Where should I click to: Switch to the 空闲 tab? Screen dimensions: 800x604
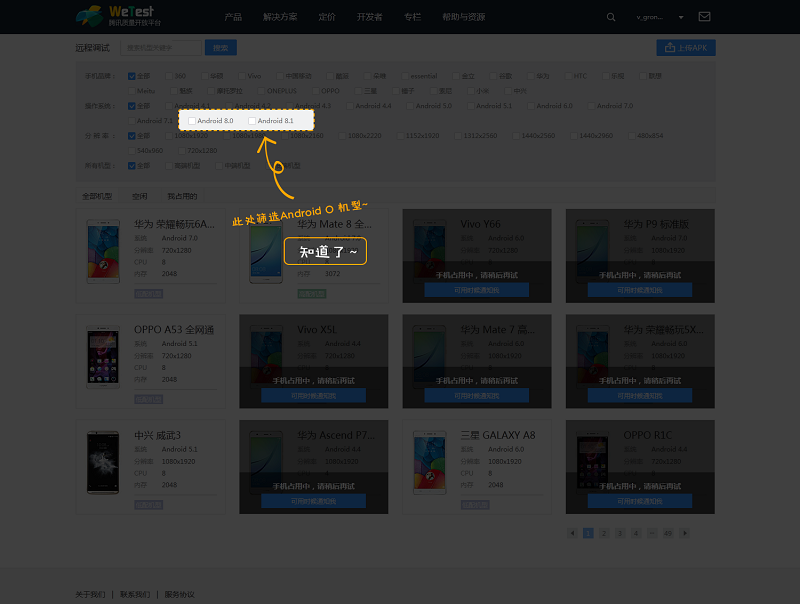pyautogui.click(x=139, y=196)
